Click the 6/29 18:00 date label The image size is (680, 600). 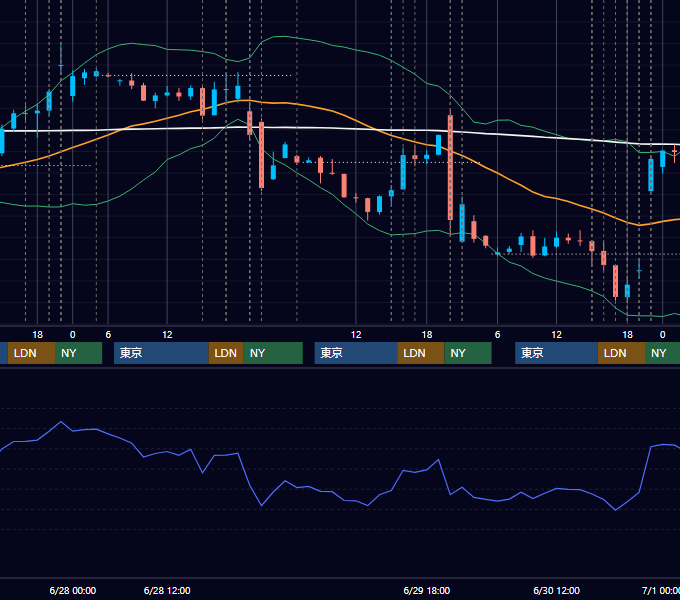(x=427, y=590)
